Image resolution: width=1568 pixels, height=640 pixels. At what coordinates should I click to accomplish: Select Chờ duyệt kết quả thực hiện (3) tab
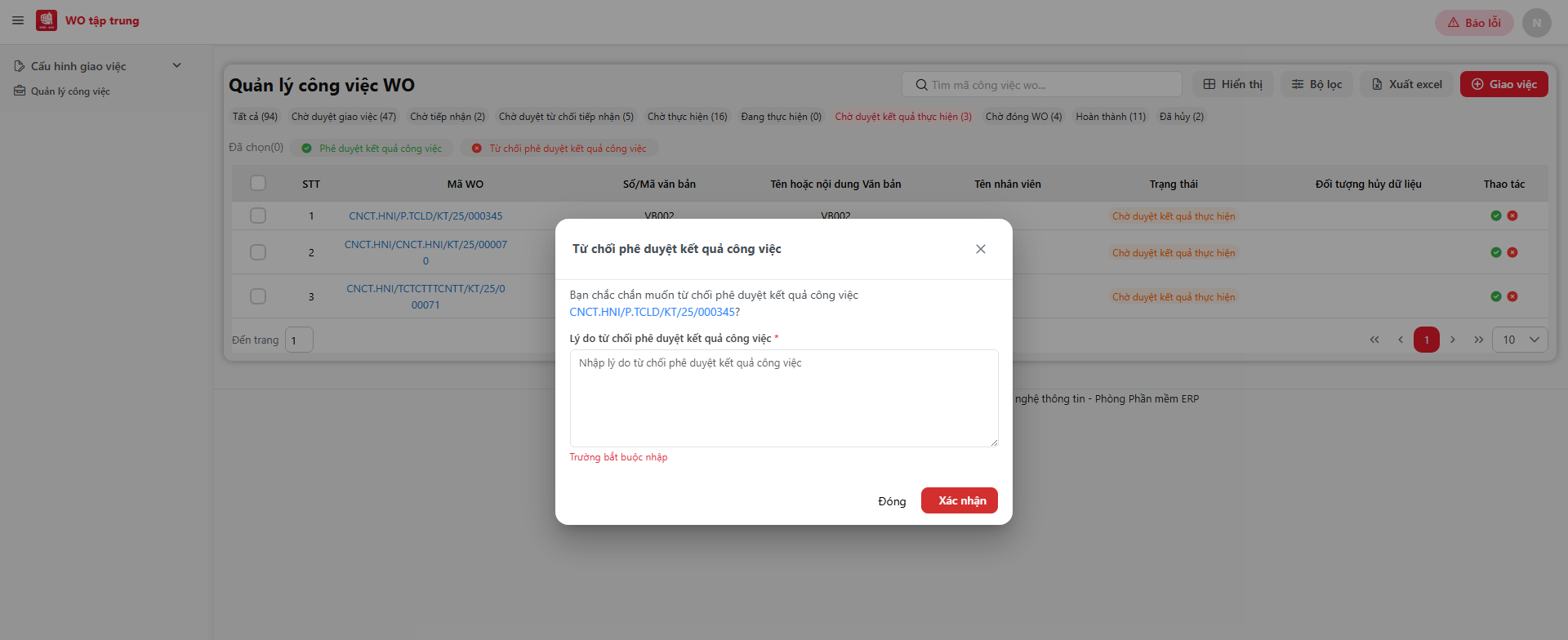903,117
